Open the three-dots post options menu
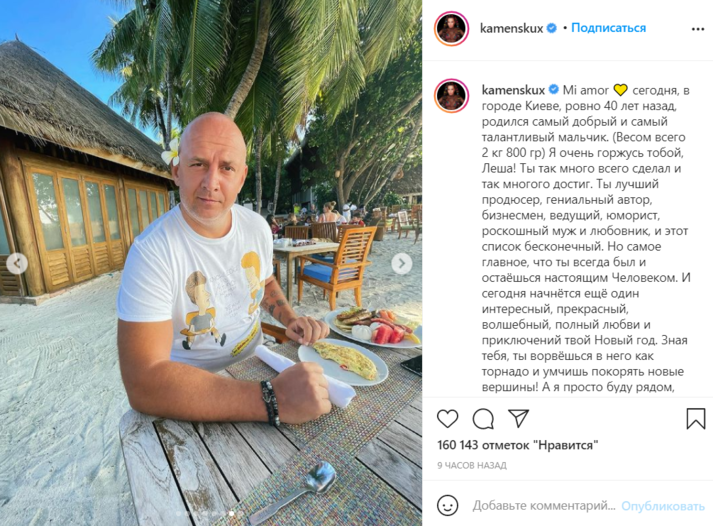The image size is (713, 526). tap(698, 29)
